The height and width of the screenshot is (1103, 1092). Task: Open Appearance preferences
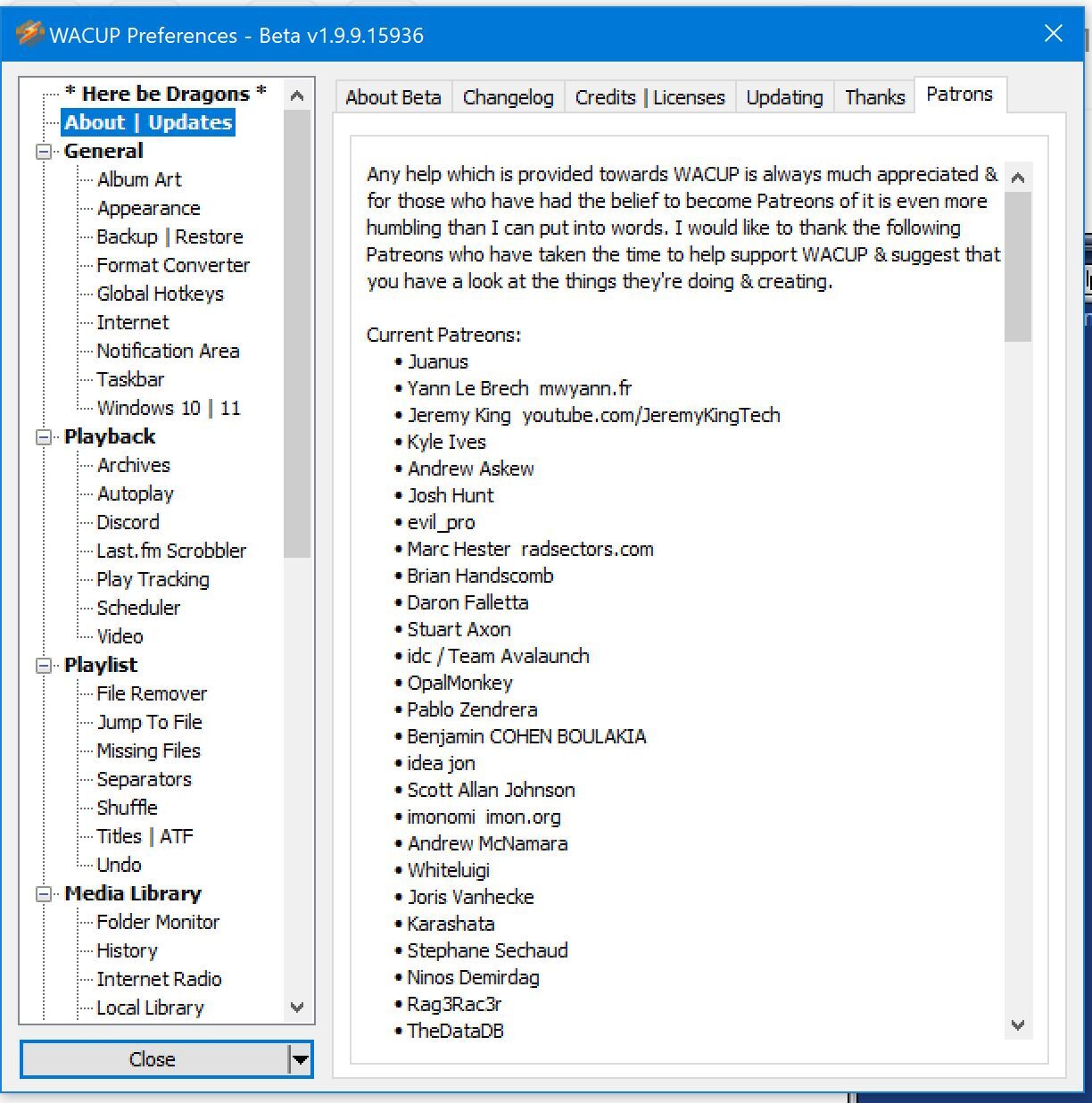pos(149,208)
